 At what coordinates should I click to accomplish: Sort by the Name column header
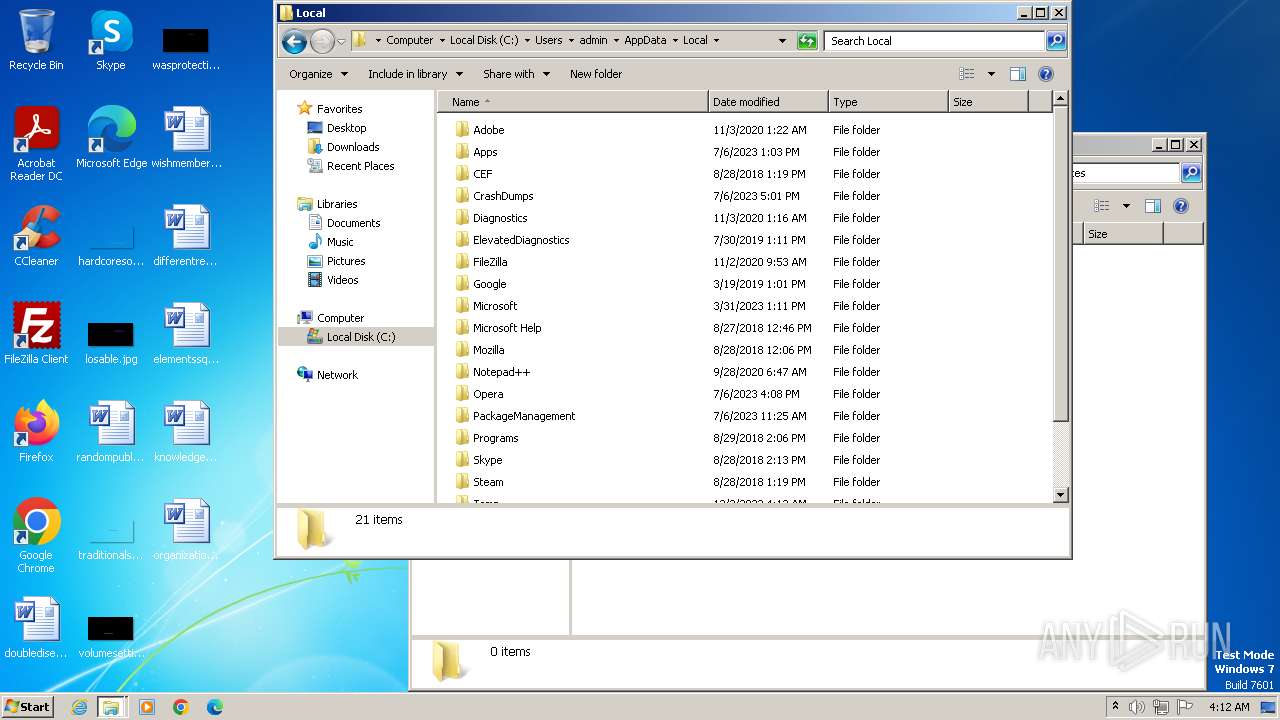pos(573,102)
